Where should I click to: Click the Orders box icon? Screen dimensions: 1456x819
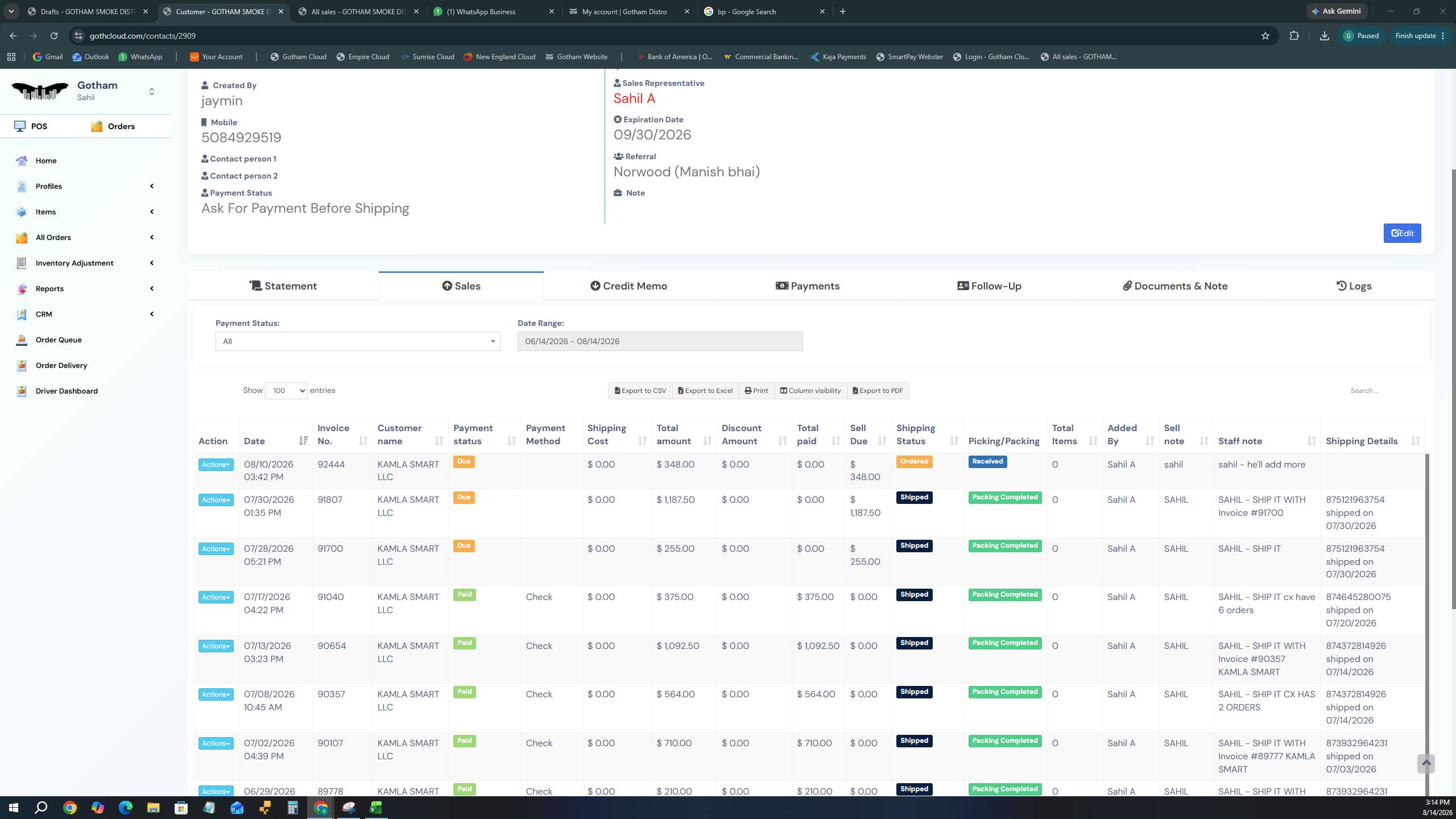pos(97,126)
